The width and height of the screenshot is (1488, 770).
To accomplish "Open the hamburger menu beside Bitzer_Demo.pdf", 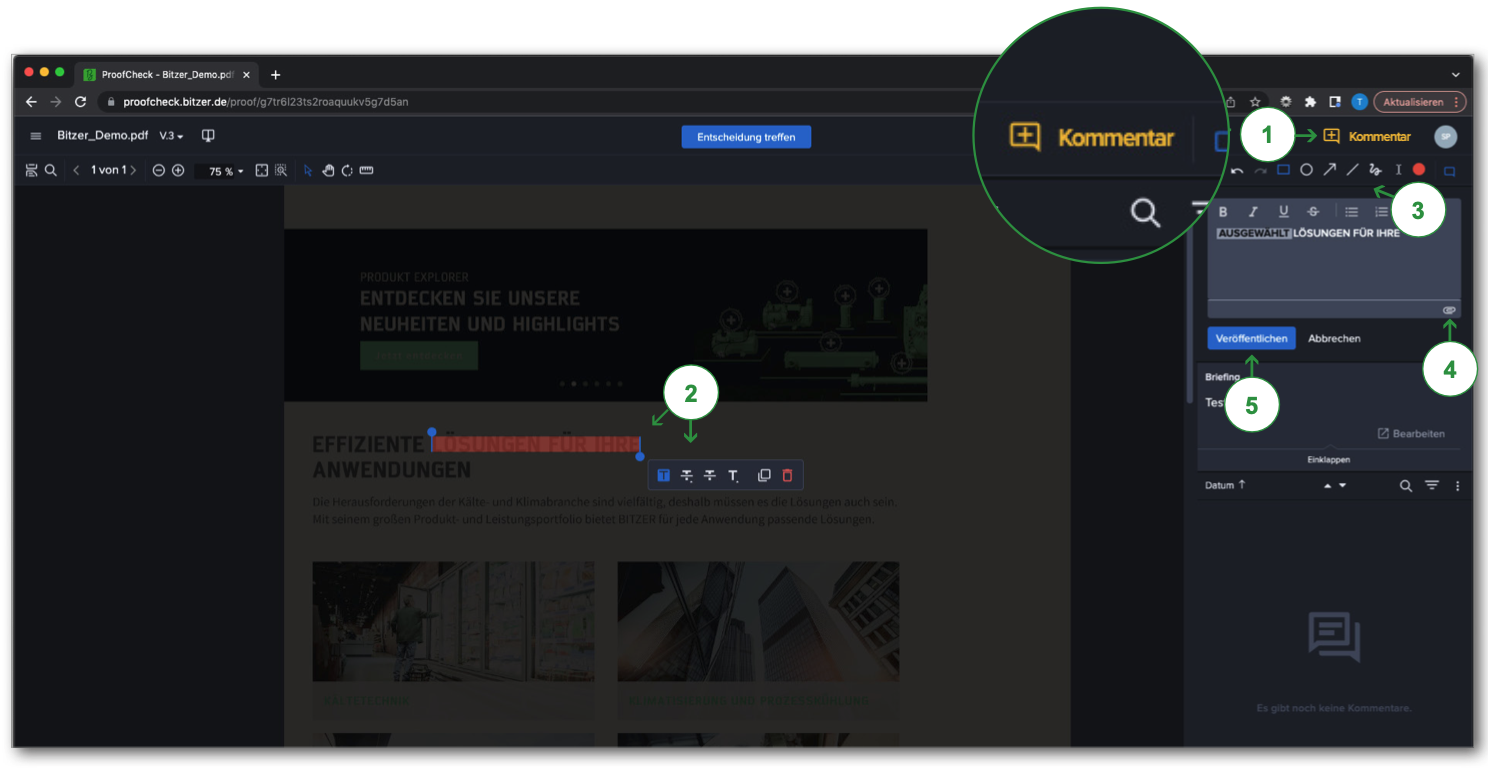I will [x=36, y=136].
